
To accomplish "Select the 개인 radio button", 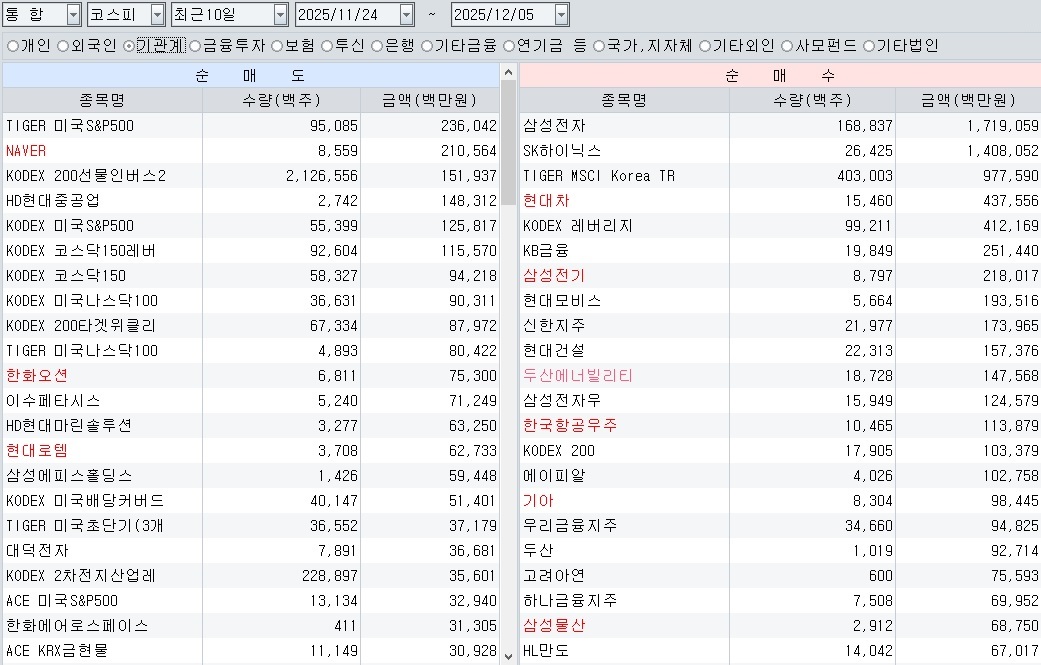I will [13, 46].
